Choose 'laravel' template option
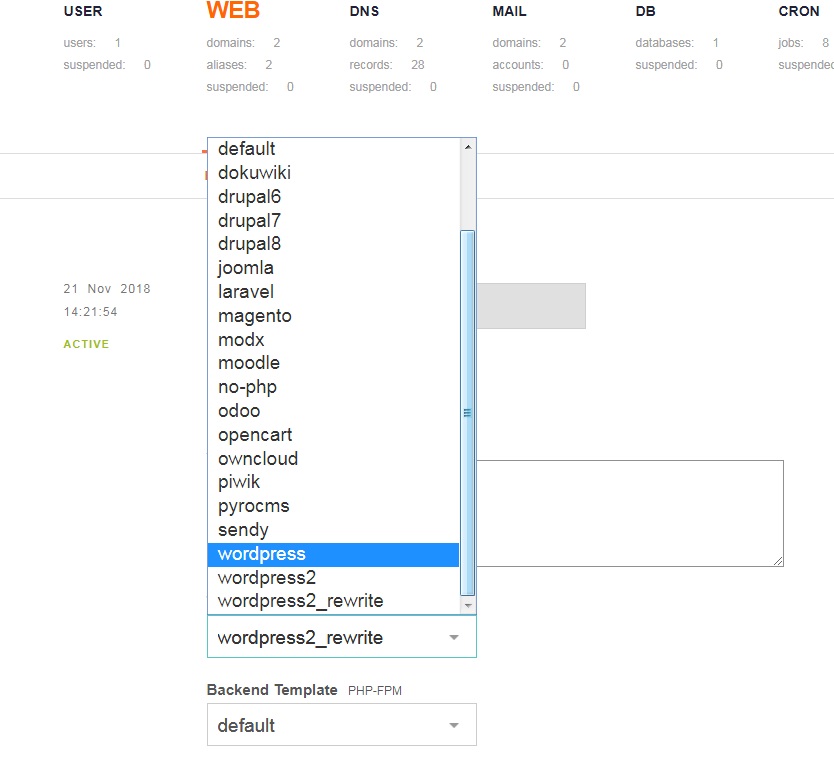This screenshot has width=834, height=783. [333, 291]
